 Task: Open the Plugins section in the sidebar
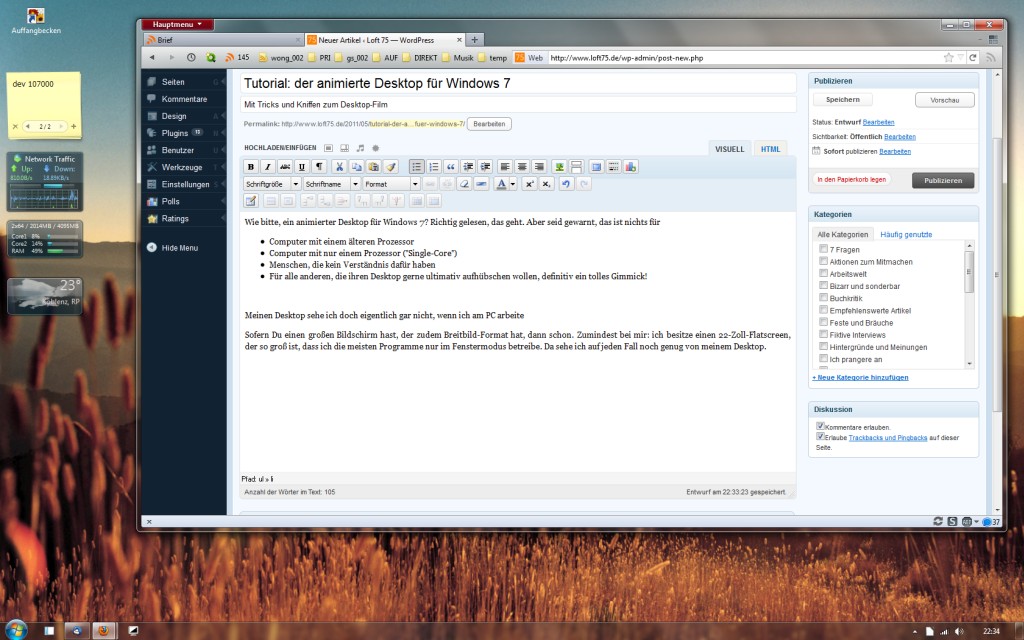point(174,133)
